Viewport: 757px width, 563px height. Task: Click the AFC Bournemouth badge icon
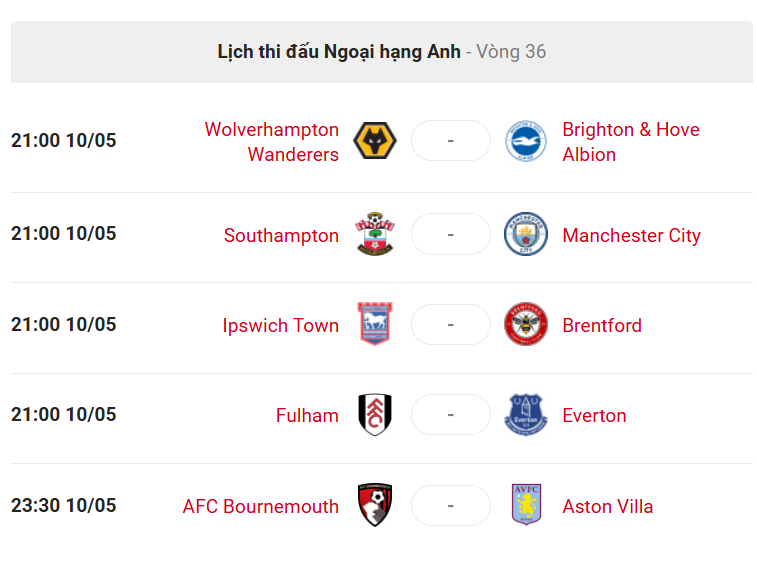tap(375, 505)
